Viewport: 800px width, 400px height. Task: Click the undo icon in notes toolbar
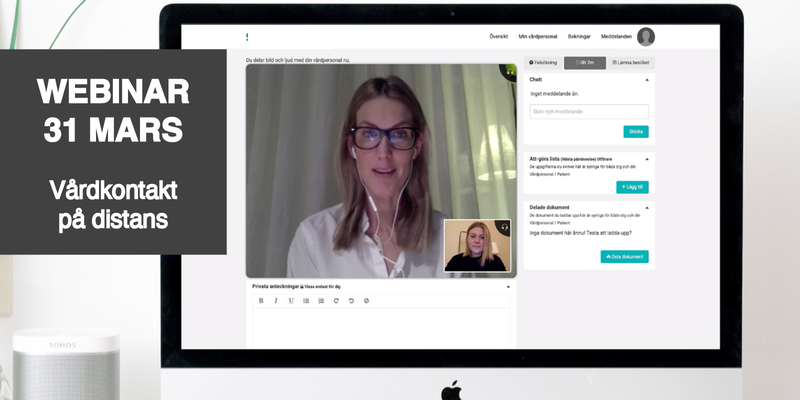tap(351, 301)
